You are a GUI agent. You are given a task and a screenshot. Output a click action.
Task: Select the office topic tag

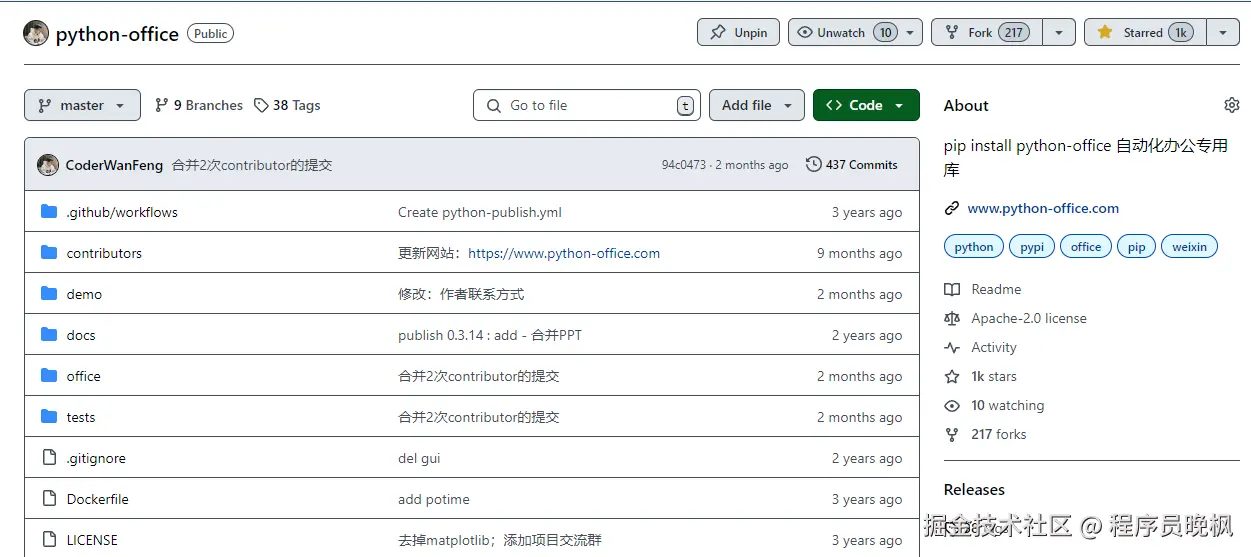coord(1086,246)
